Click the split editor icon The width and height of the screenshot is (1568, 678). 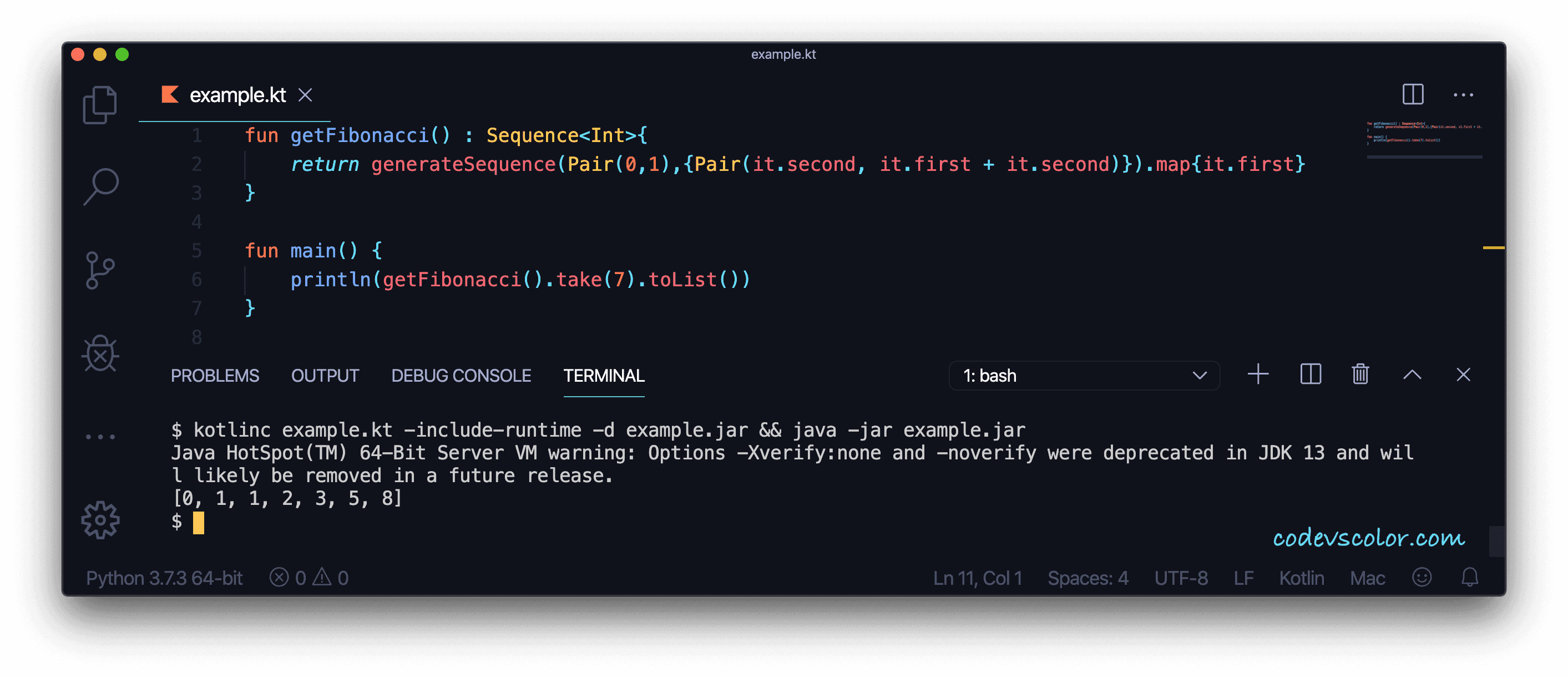(x=1412, y=94)
